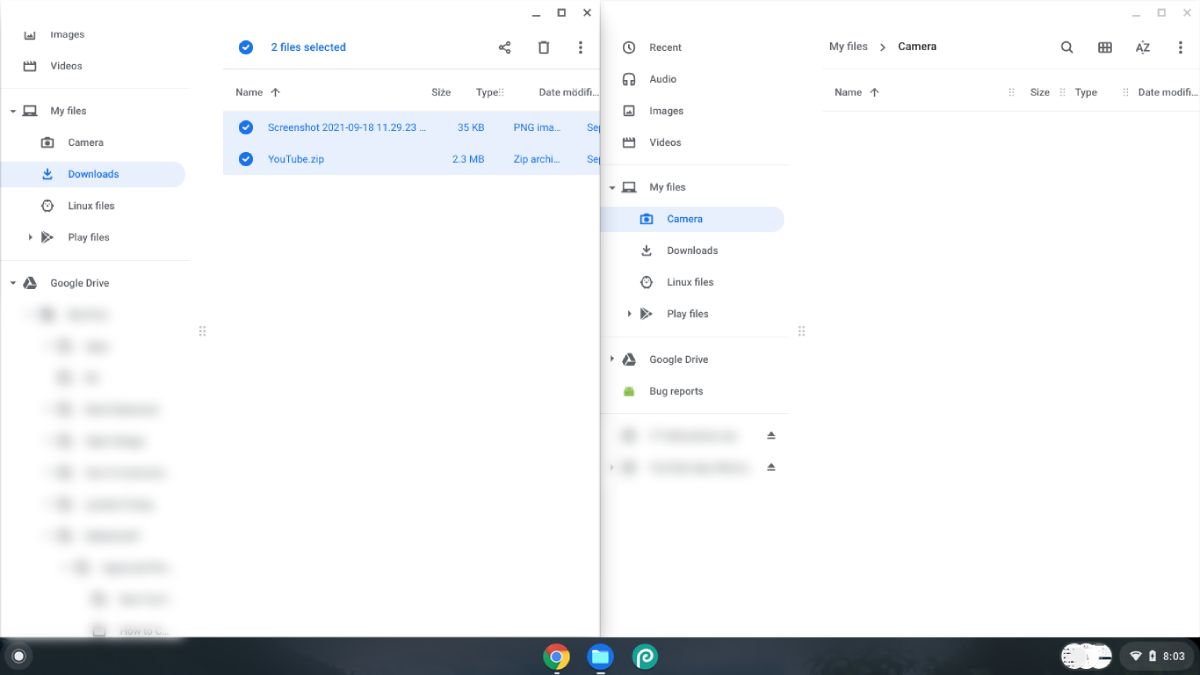Clear selection via the blue check circle
This screenshot has height=675, width=1200.
click(245, 47)
